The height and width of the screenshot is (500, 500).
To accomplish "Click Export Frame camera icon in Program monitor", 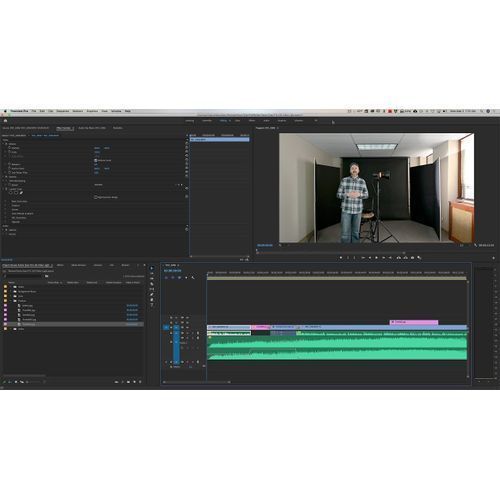I will pyautogui.click(x=412, y=258).
